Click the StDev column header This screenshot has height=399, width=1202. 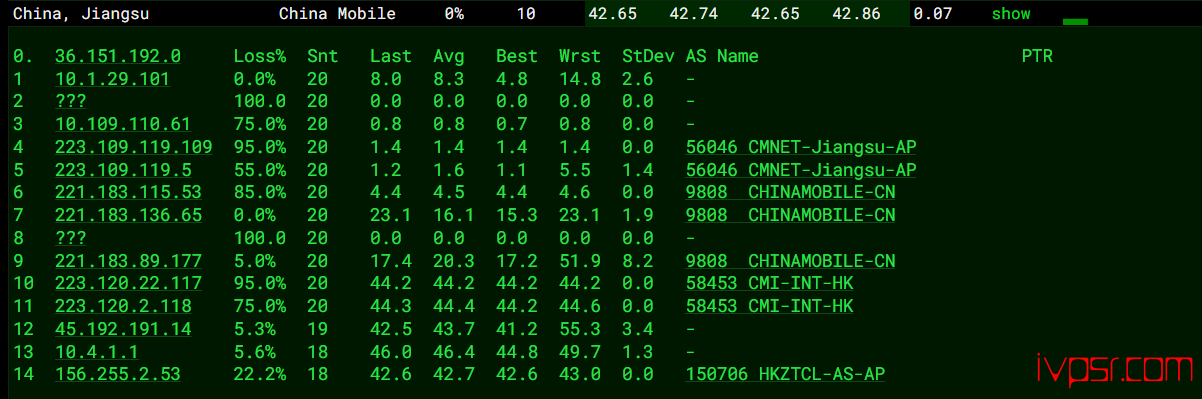coord(647,56)
